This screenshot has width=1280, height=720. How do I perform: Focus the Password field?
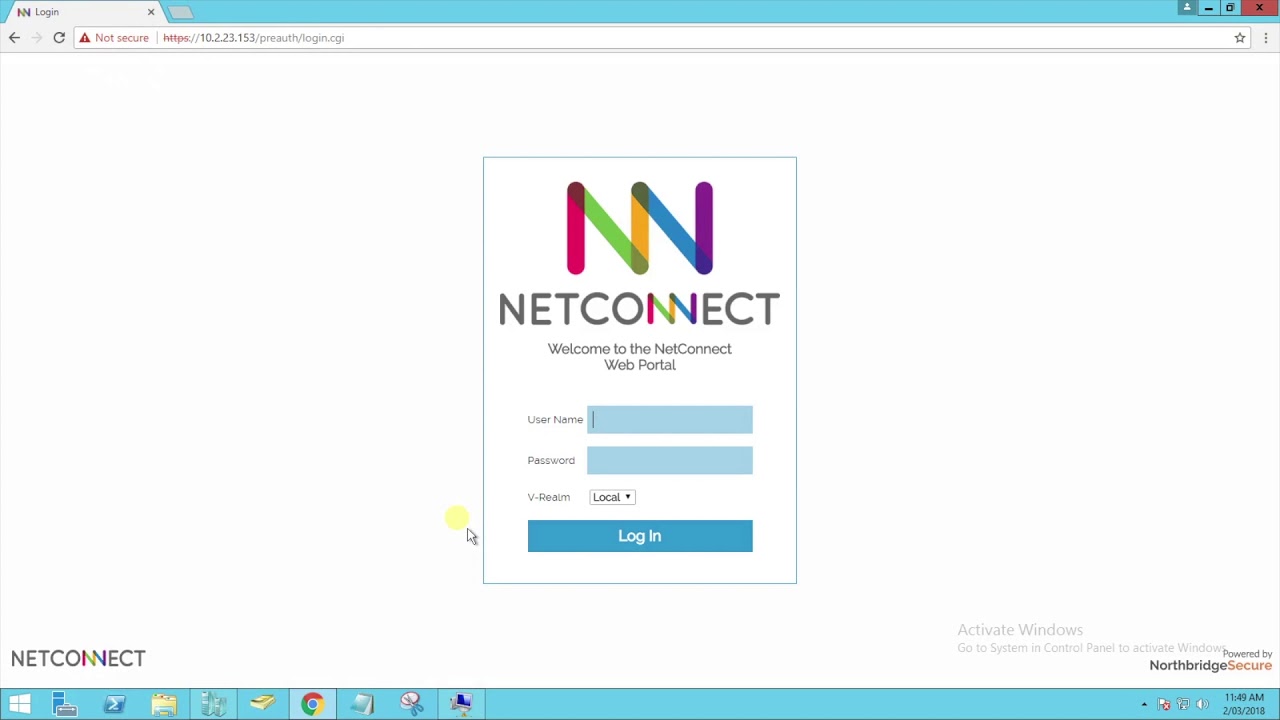(x=670, y=460)
